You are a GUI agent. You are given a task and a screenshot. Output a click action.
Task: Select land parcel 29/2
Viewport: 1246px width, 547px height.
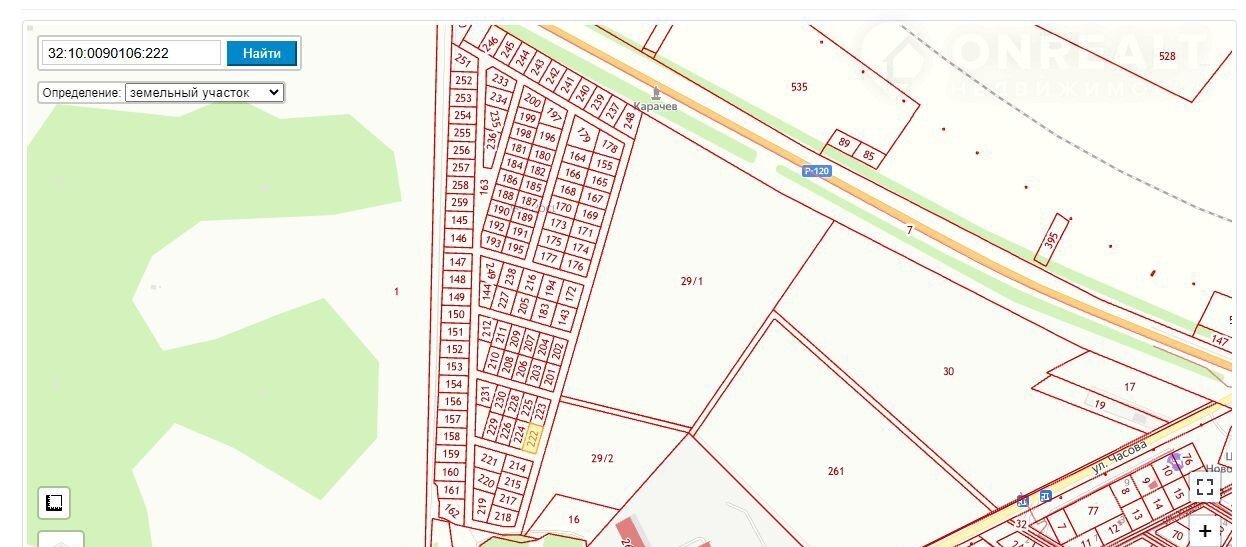pos(602,458)
